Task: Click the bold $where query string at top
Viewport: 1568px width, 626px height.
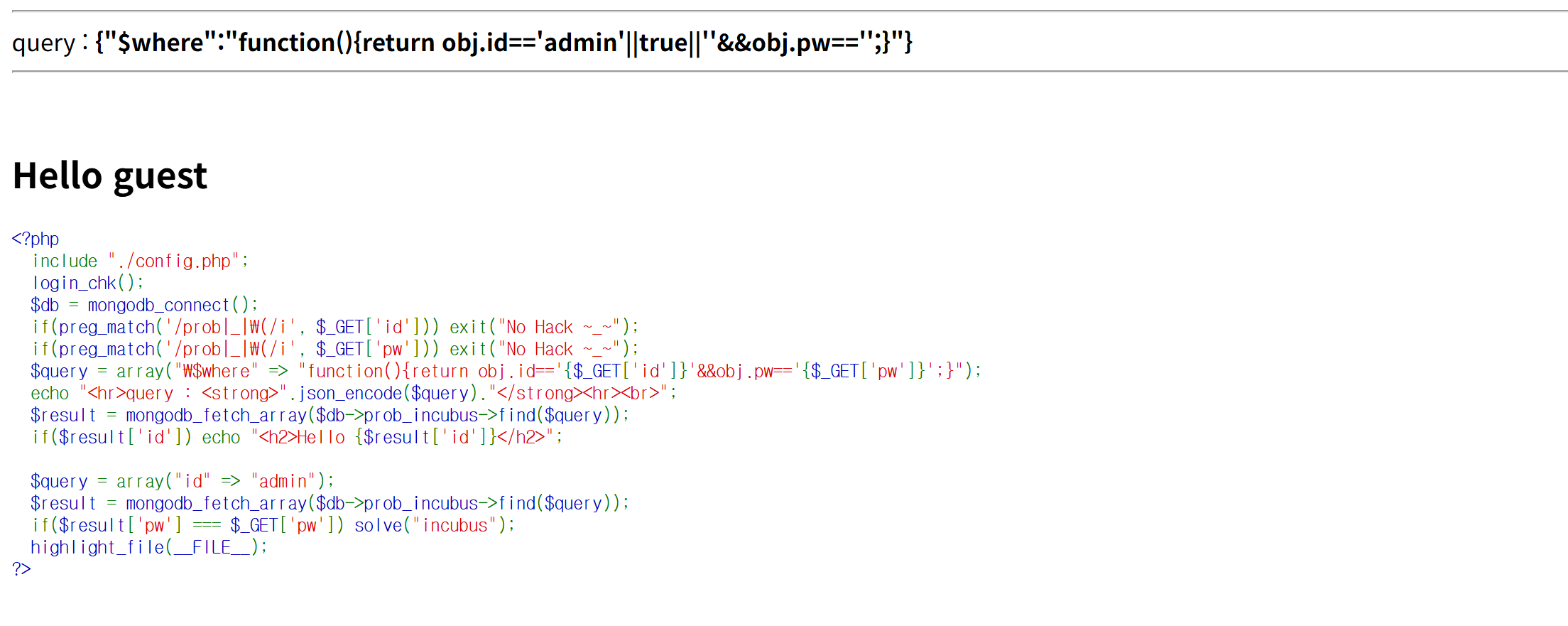Action: 503,43
